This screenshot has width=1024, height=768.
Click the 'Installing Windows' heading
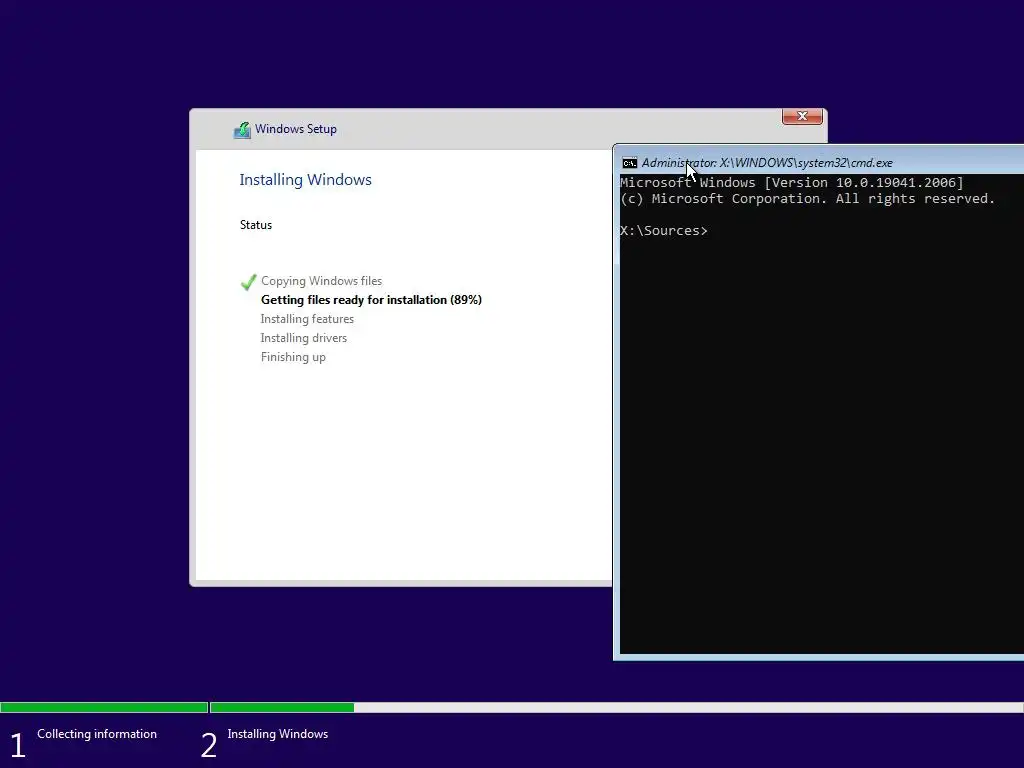pos(305,180)
